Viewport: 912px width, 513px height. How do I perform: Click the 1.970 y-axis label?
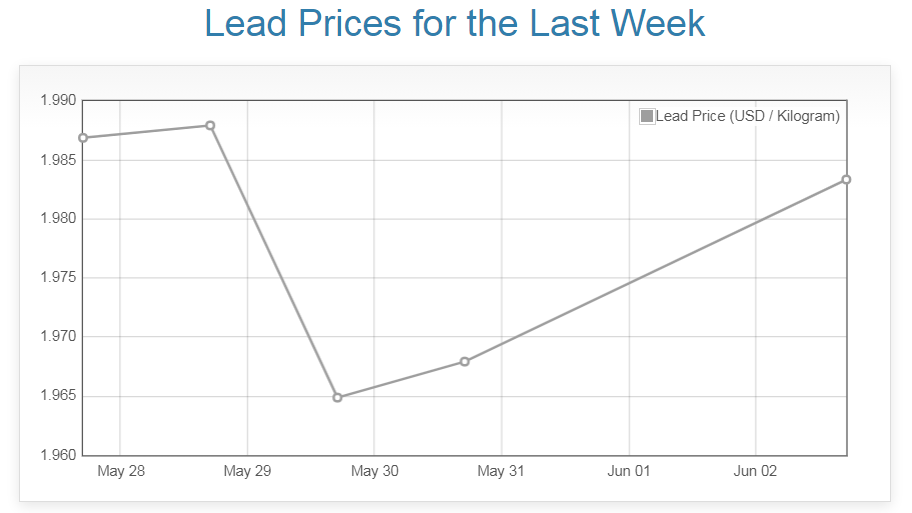pos(58,337)
